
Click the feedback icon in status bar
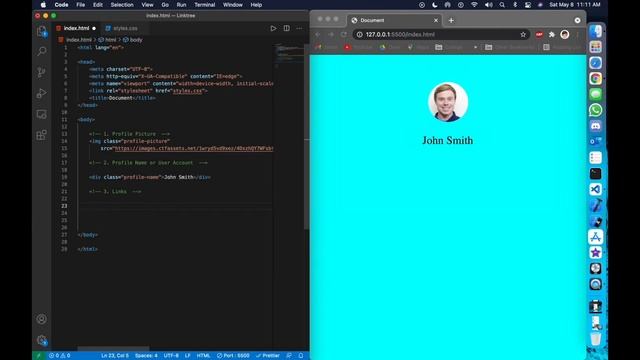click(289, 356)
